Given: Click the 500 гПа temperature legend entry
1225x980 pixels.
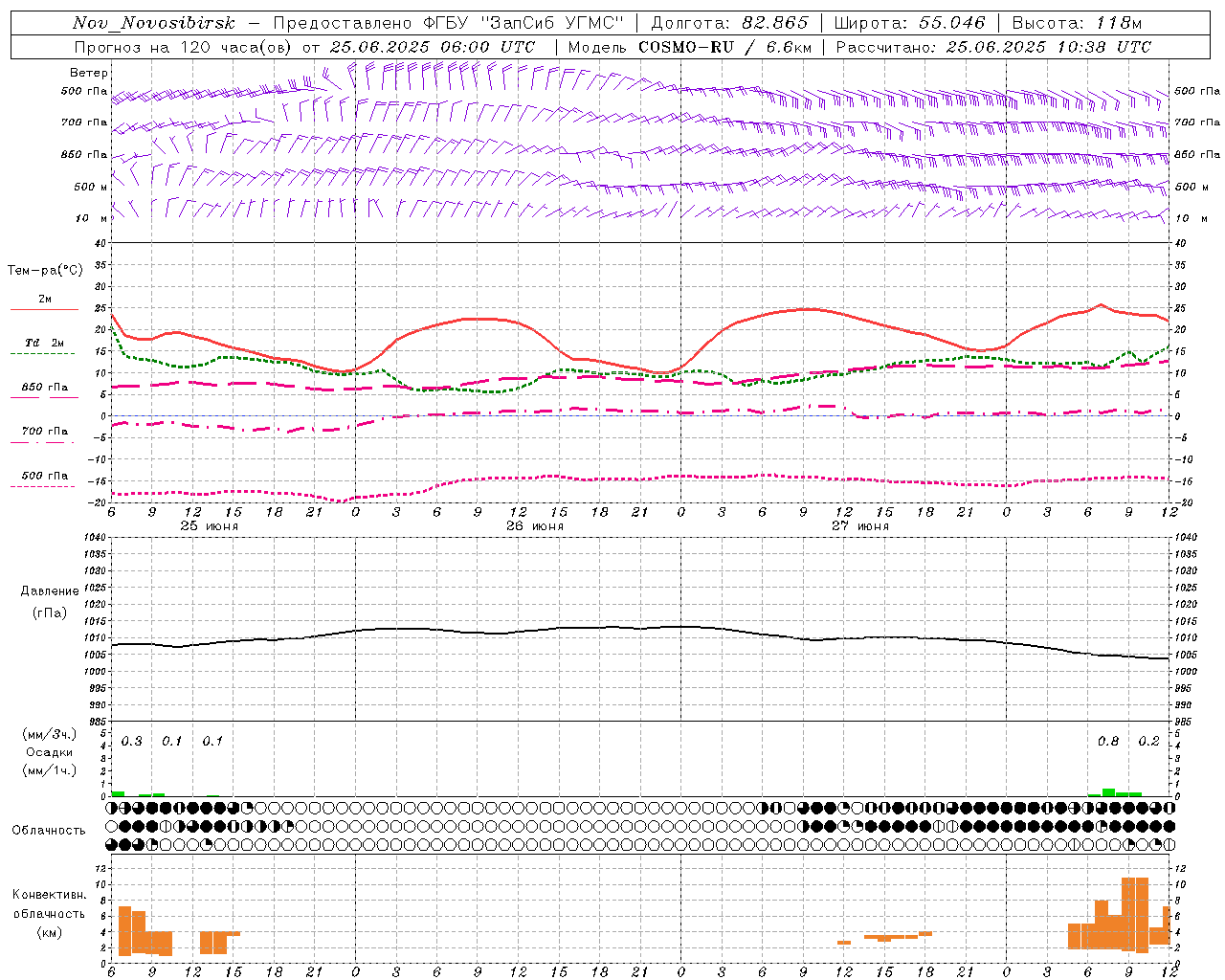Looking at the screenshot, I should pos(44,475).
